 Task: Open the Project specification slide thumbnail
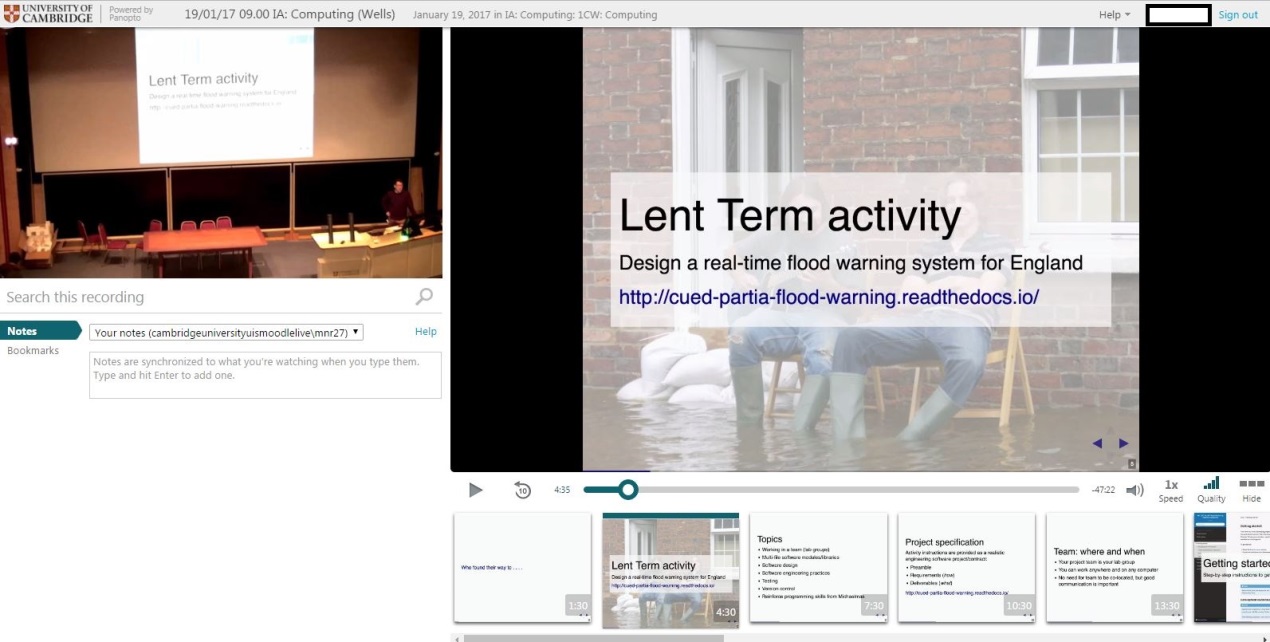tap(966, 568)
